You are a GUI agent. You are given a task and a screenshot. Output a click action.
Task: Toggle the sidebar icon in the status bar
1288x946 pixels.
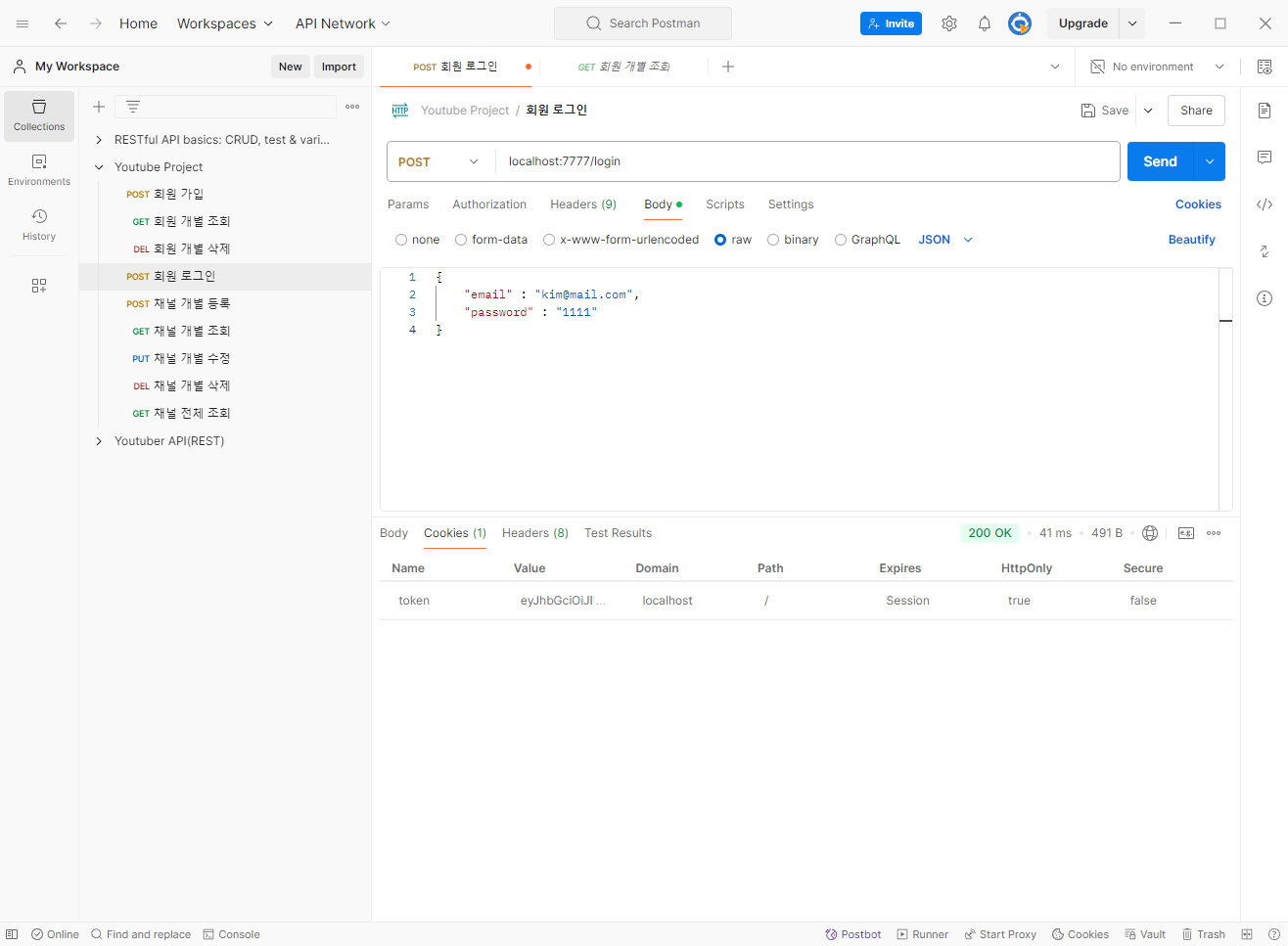click(12, 934)
